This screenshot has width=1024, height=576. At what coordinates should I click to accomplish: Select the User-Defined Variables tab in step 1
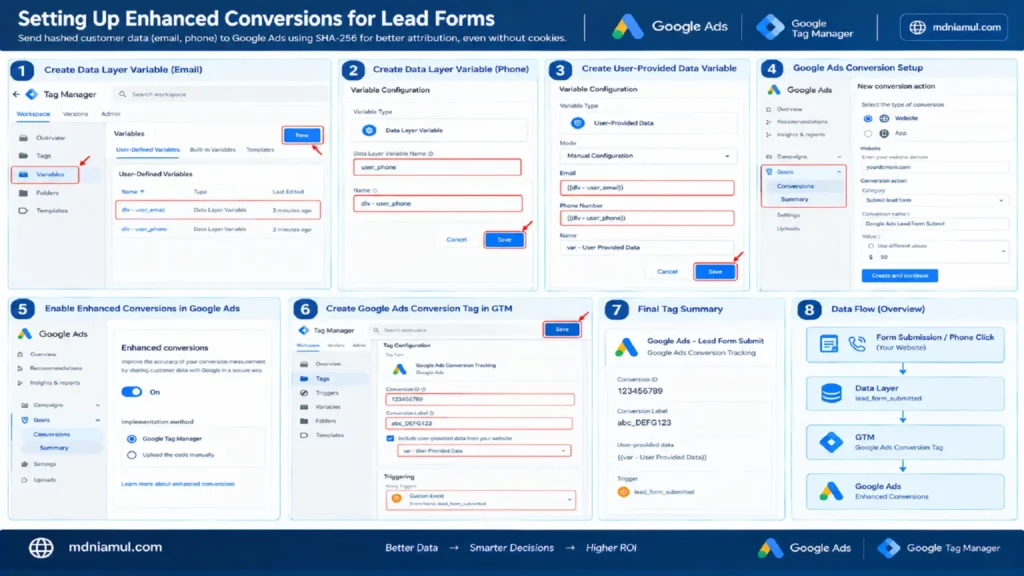(x=148, y=150)
